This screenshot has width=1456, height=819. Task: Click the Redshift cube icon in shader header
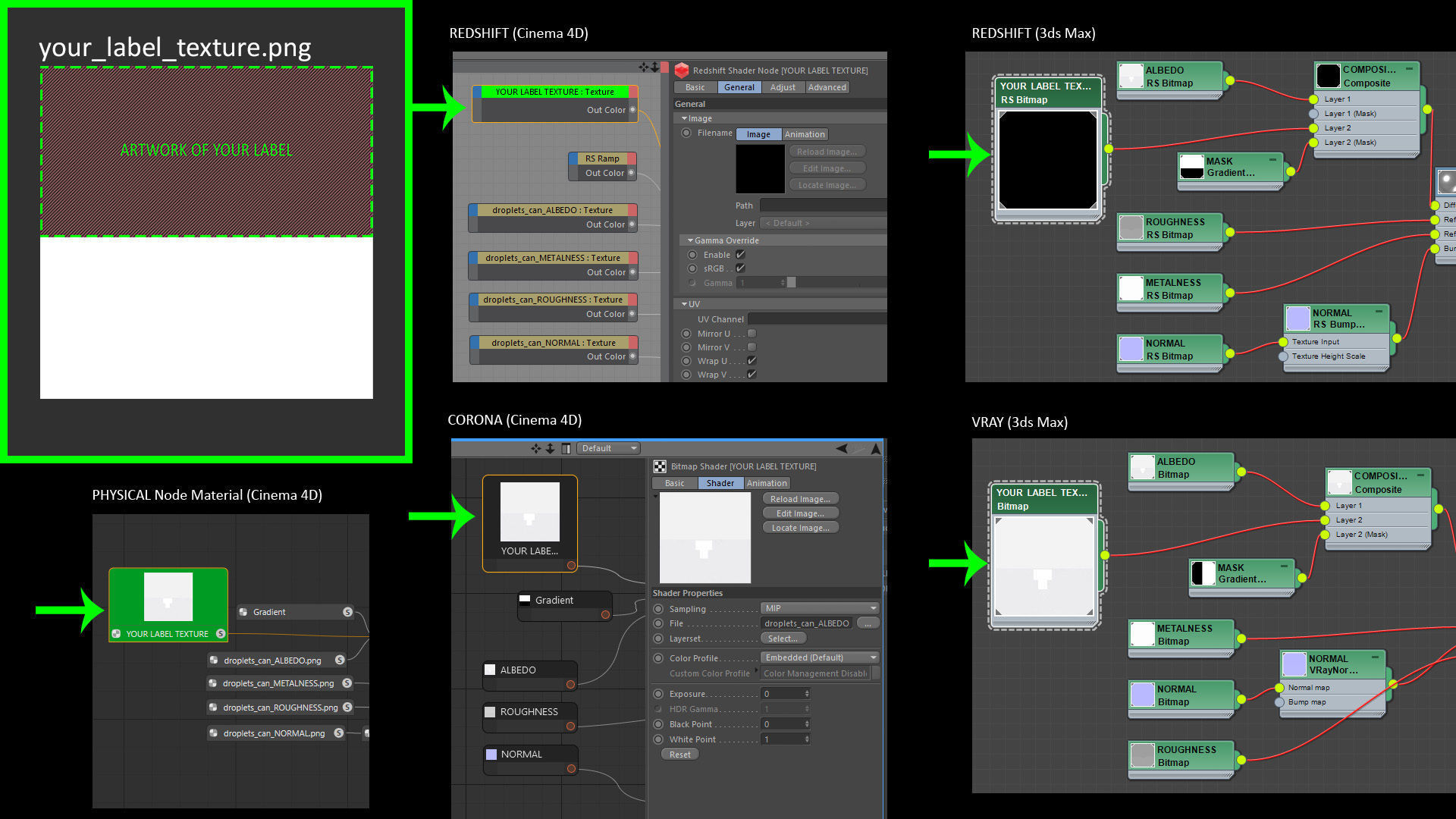coord(681,70)
